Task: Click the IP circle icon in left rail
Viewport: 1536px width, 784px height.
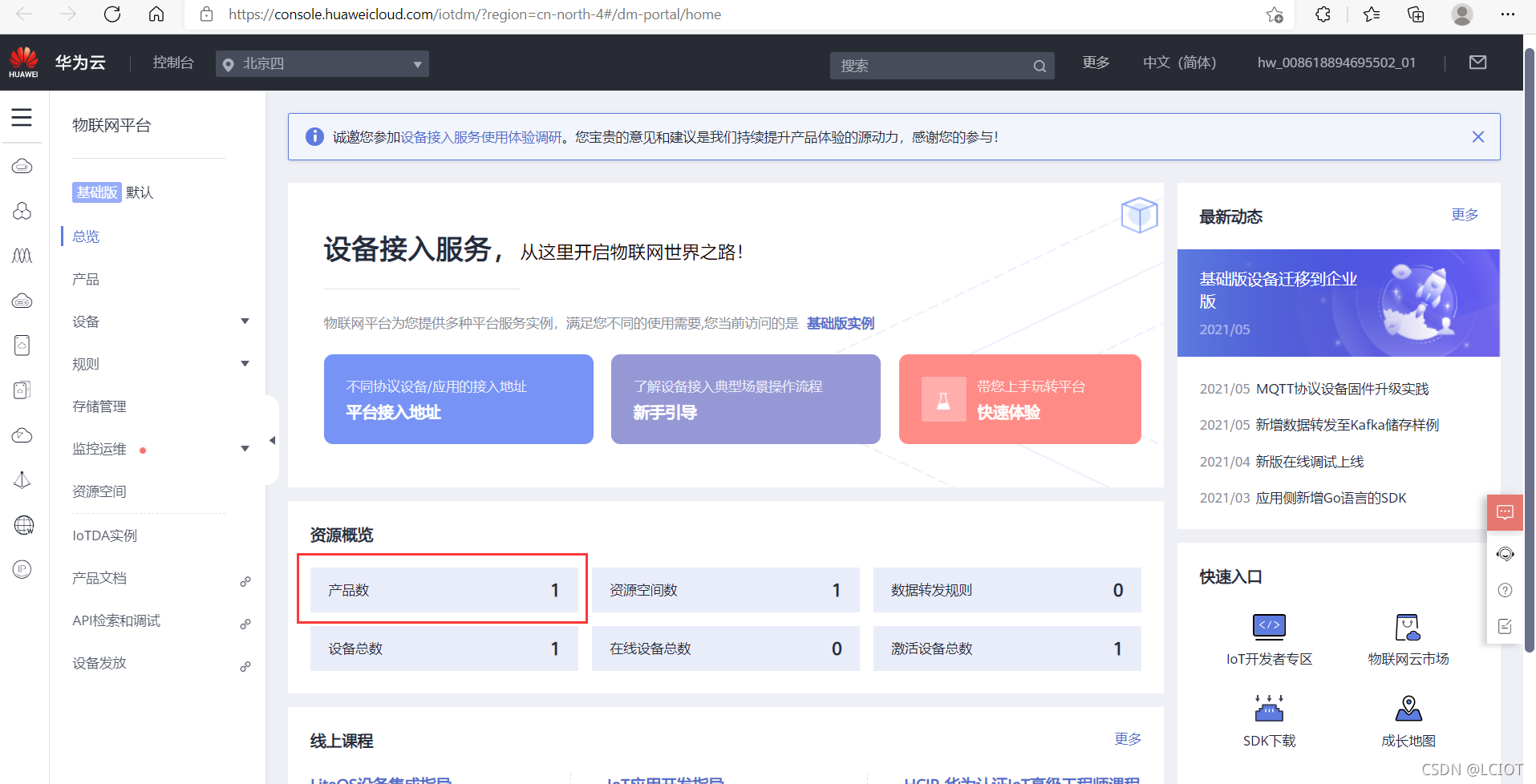Action: (22, 569)
